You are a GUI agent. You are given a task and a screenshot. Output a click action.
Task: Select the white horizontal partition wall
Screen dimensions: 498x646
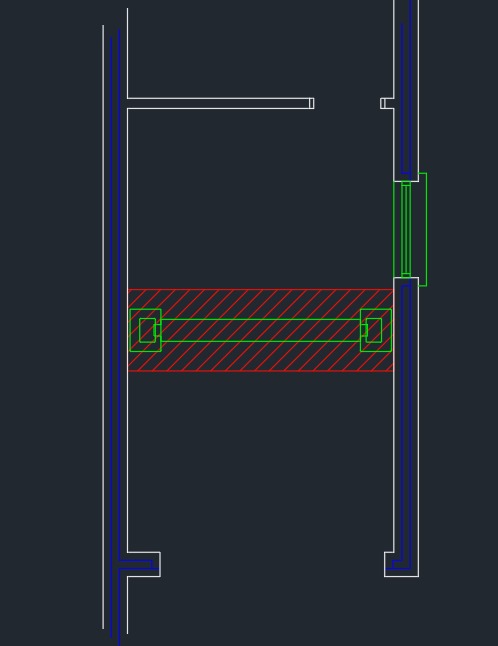pos(218,103)
